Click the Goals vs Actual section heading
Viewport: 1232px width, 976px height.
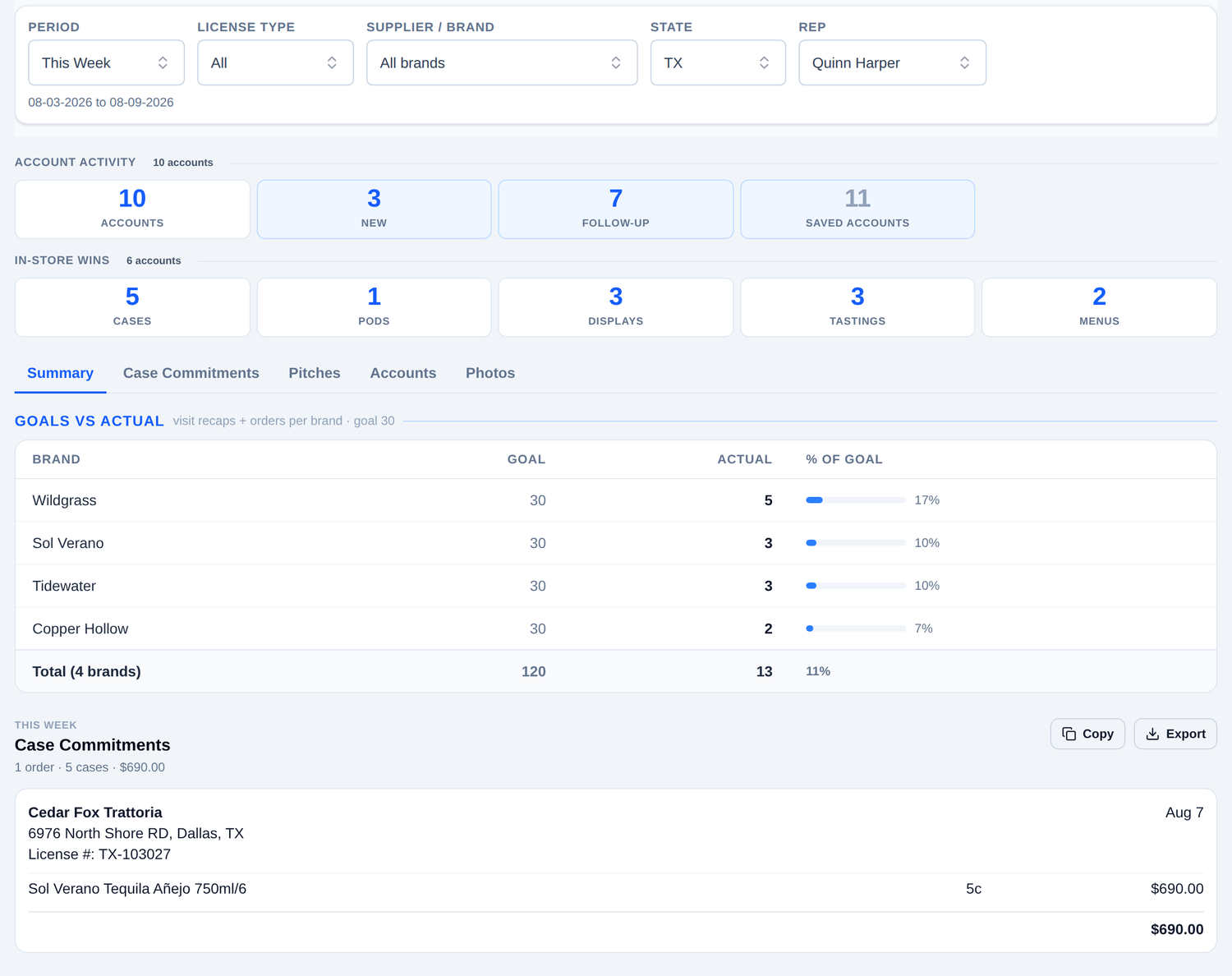[90, 421]
